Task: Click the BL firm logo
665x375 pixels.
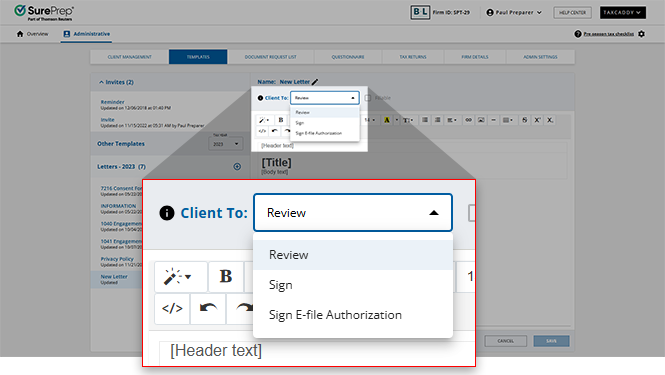Action: (420, 13)
